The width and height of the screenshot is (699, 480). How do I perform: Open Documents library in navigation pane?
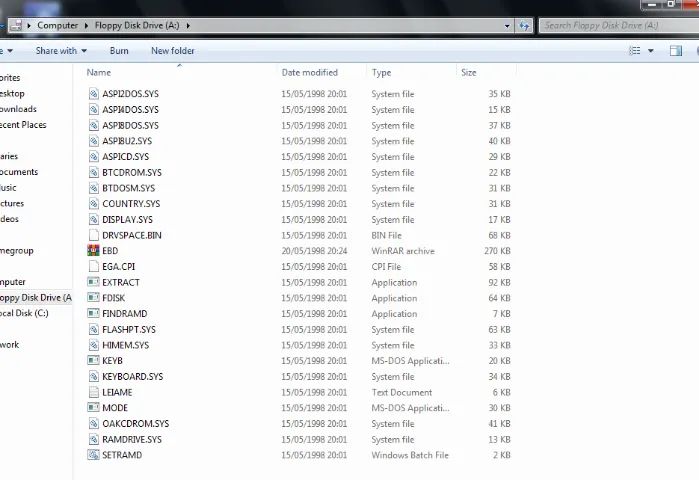19,172
